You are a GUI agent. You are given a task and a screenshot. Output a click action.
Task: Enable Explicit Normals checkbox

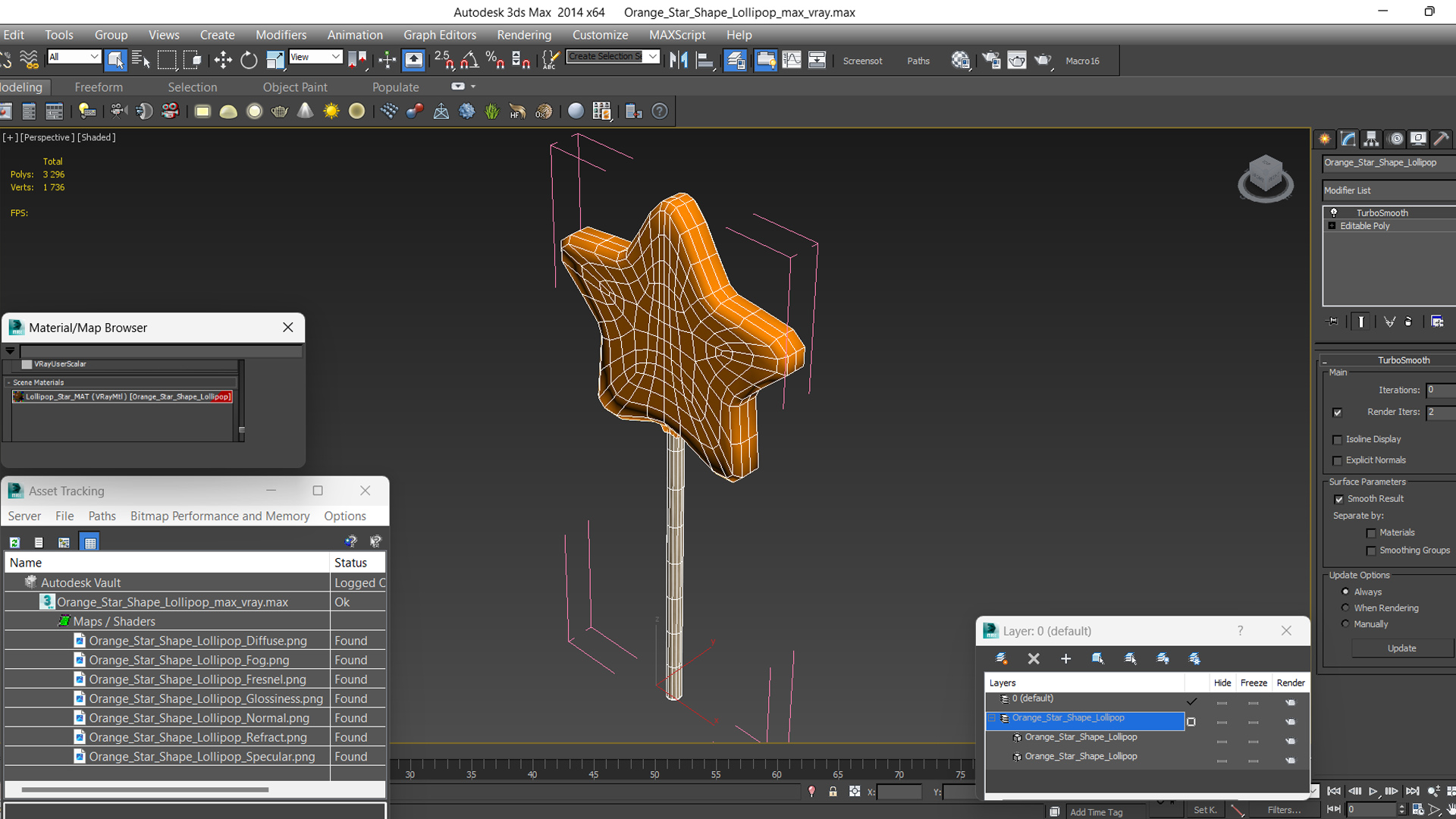pyautogui.click(x=1337, y=461)
